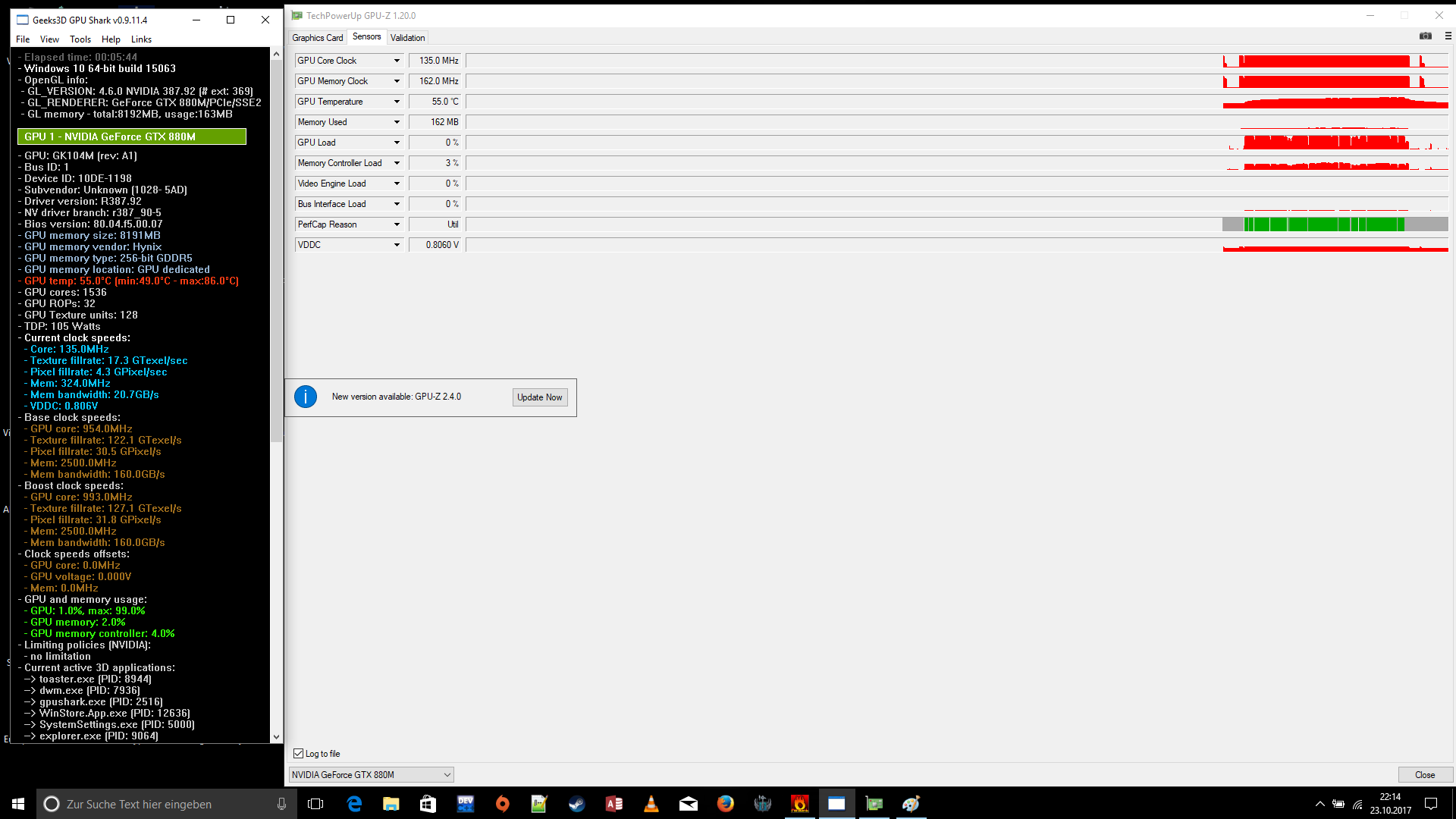Click the GPU-Z graphics card taskbar icon
This screenshot has height=819, width=1456.
coord(874,804)
